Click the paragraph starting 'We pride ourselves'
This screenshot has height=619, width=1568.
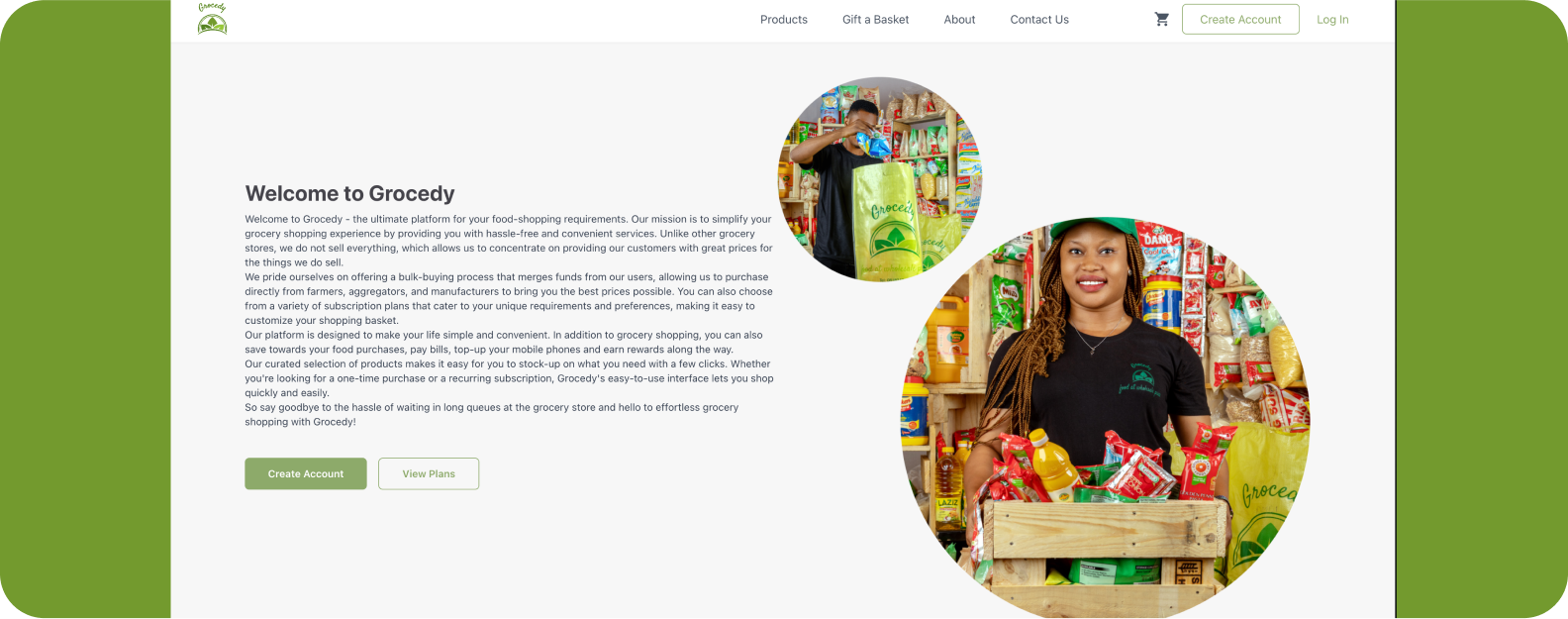[x=509, y=298]
